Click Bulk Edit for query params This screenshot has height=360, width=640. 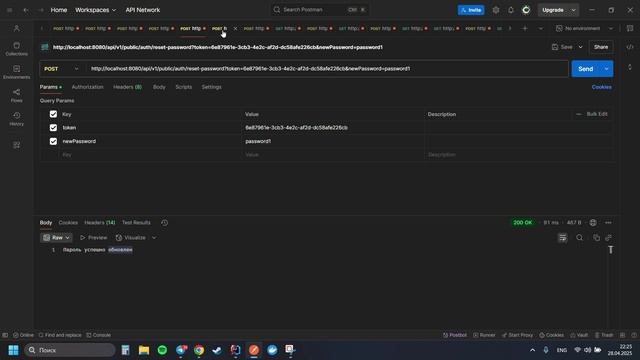[x=597, y=114]
